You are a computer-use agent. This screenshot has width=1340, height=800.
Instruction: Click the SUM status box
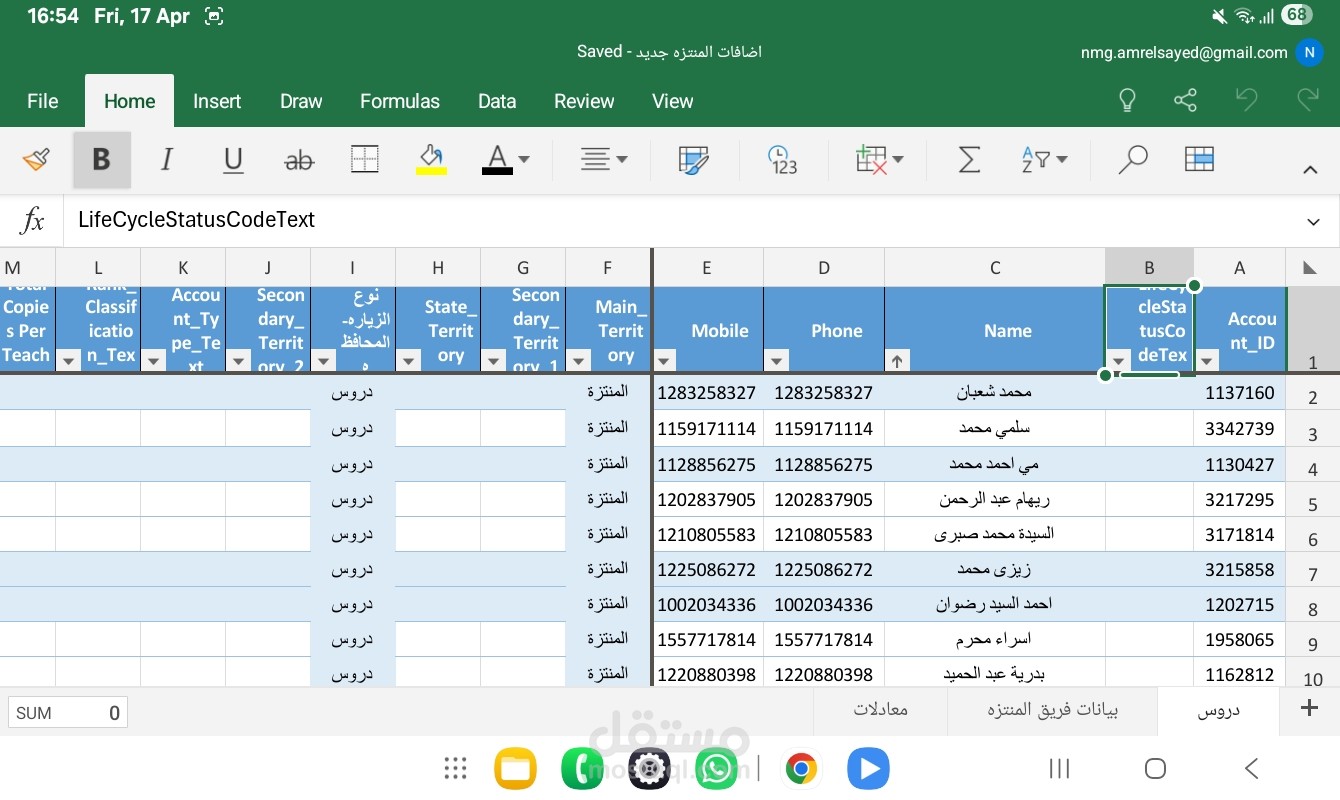tap(68, 713)
